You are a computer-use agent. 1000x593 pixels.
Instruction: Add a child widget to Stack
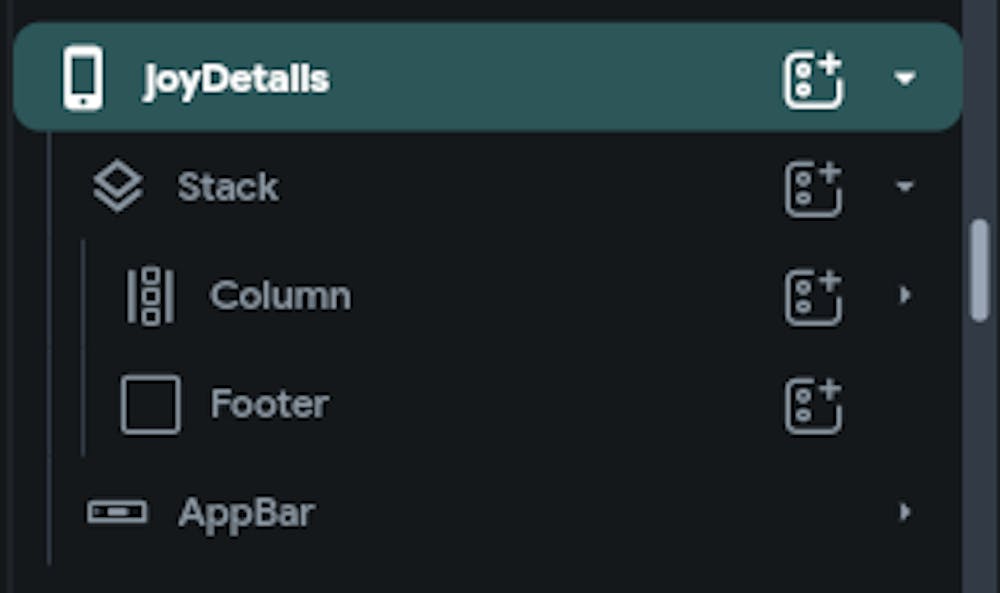(813, 188)
